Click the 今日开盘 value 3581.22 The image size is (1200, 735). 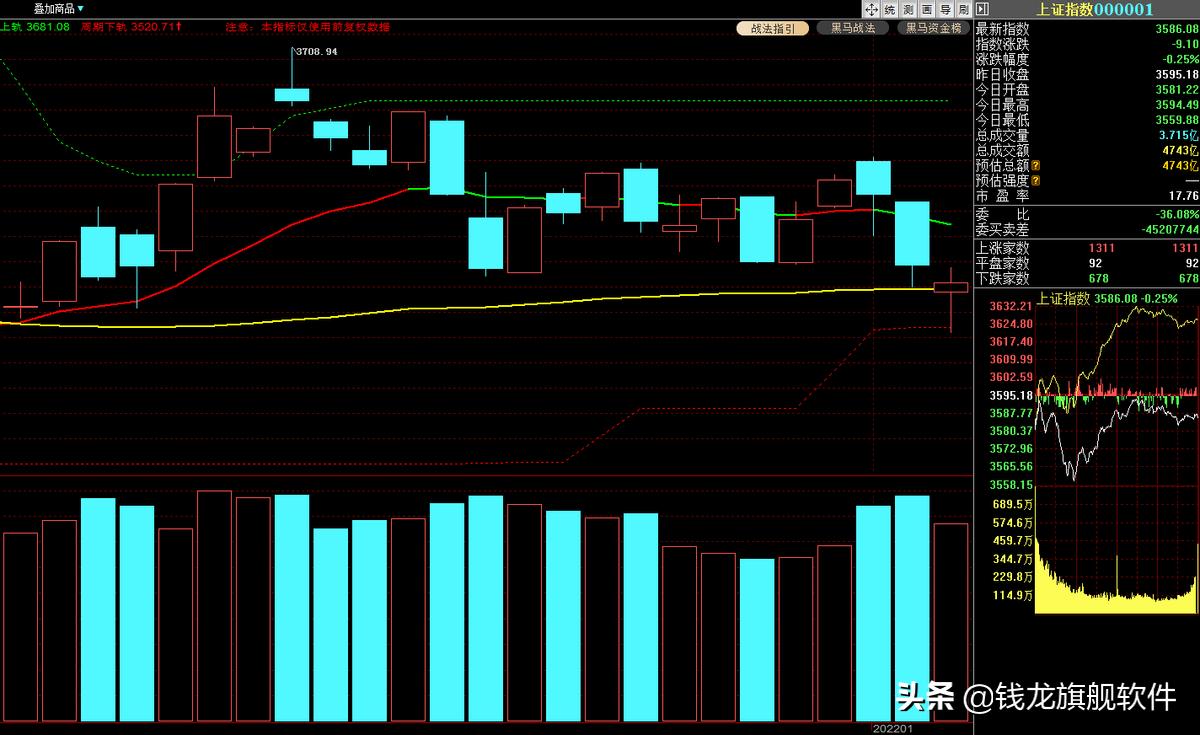point(1177,89)
